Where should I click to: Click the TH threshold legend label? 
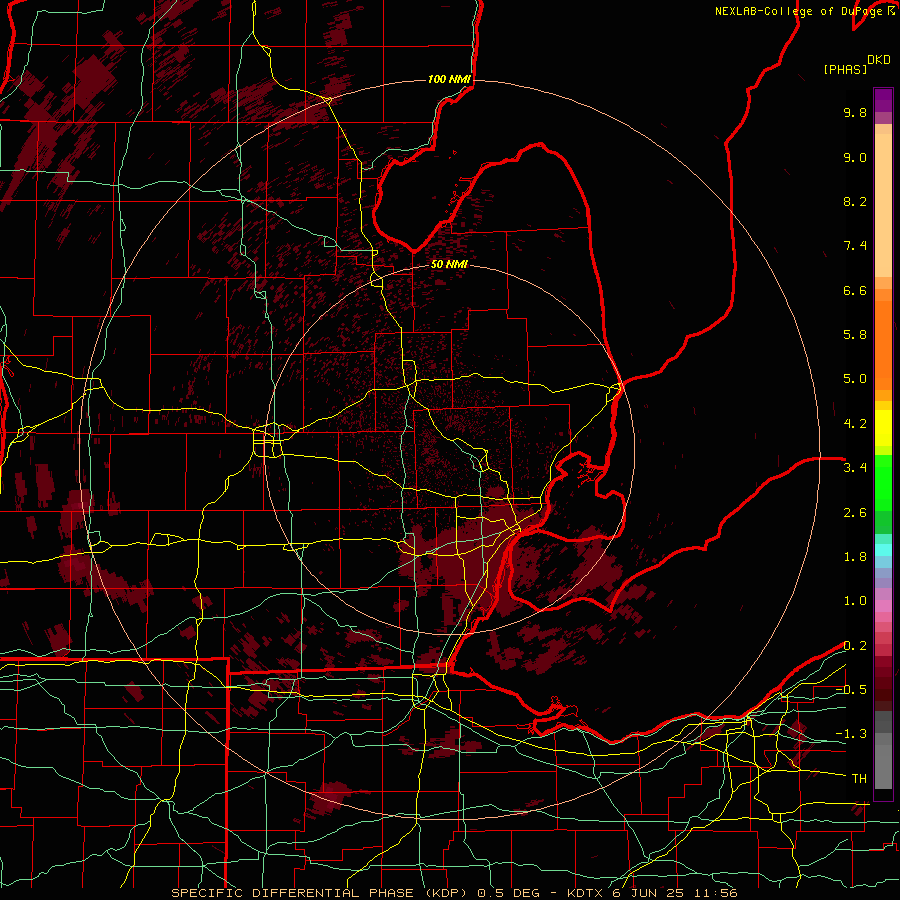[x=859, y=779]
